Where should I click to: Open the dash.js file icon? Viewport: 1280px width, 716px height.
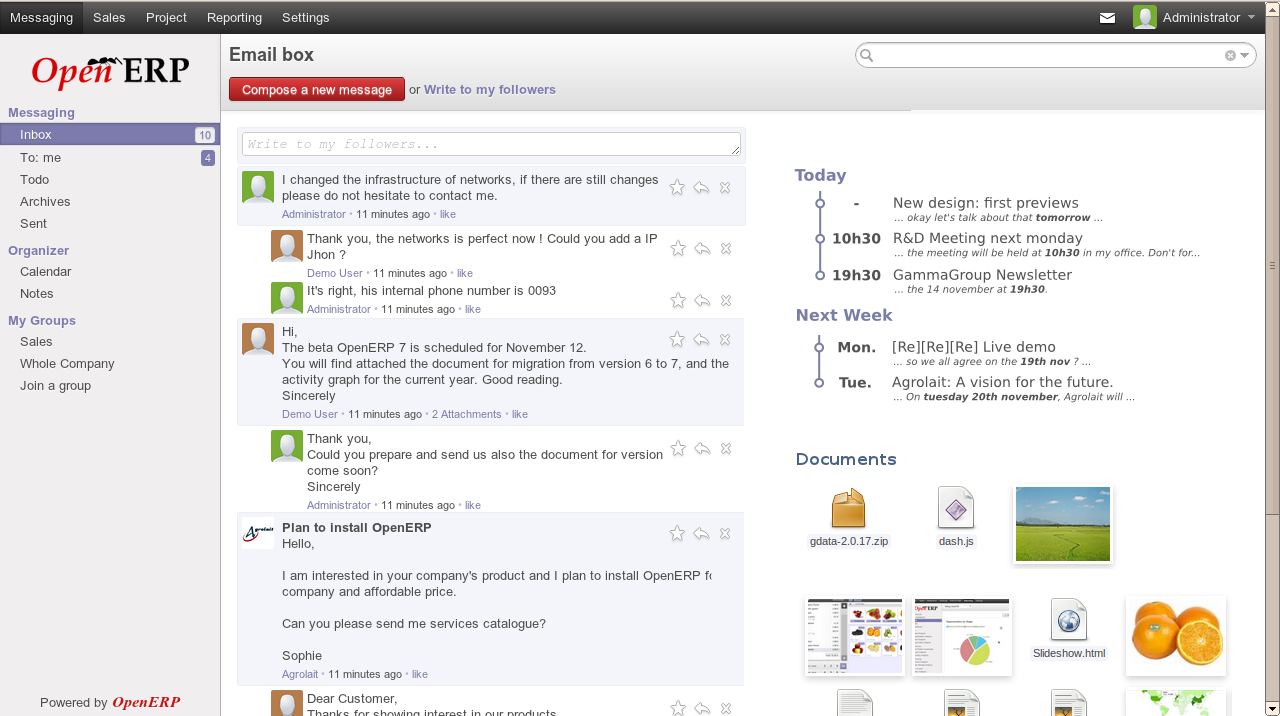tap(955, 508)
